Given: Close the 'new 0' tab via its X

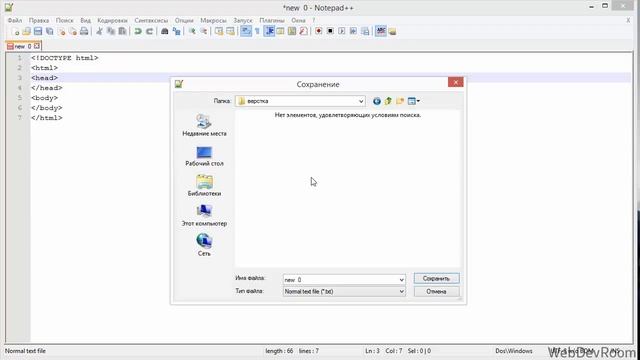Looking at the screenshot, I should [x=37, y=46].
